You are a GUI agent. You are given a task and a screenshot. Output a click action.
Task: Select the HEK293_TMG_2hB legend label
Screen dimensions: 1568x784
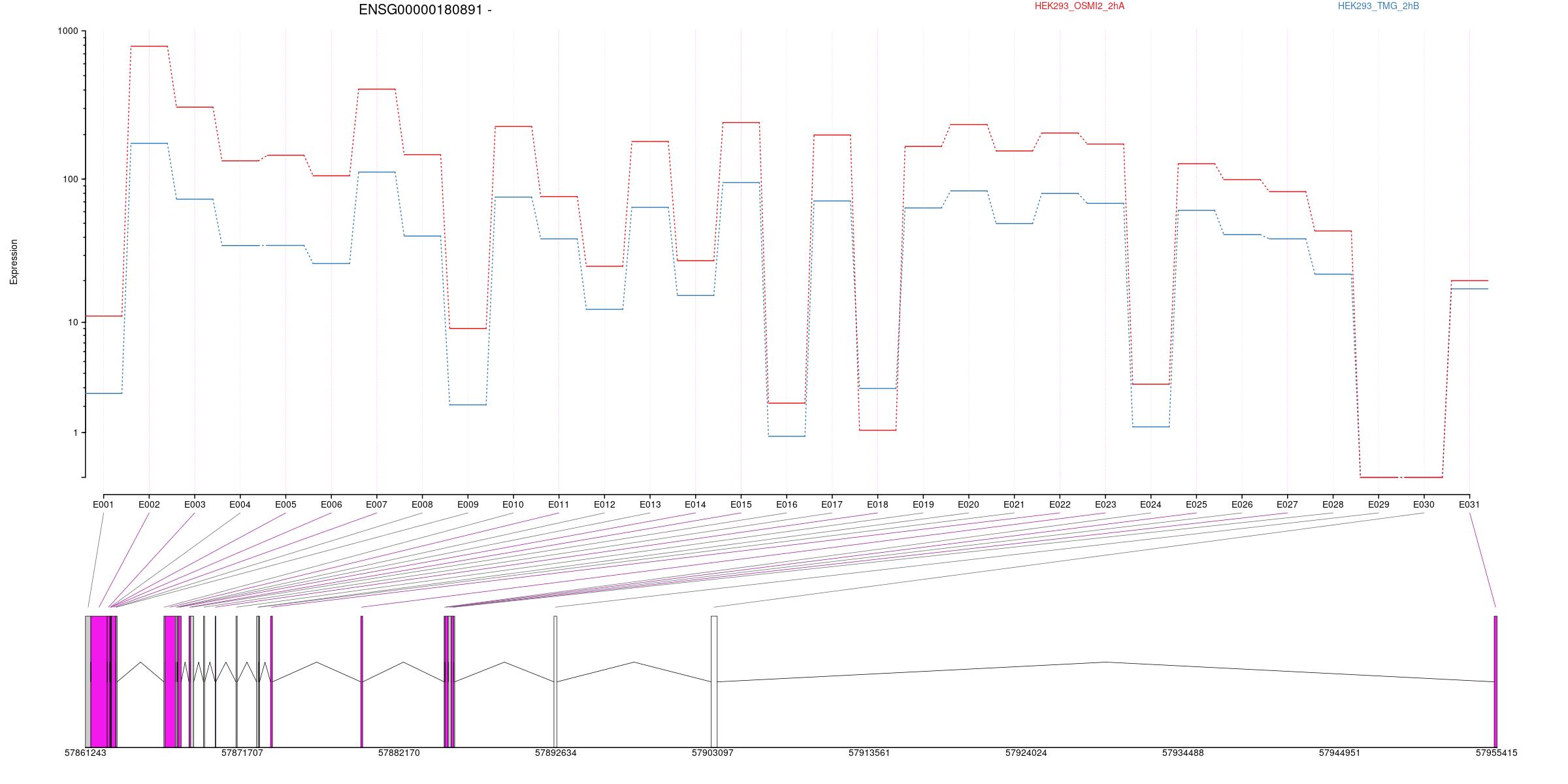[x=1379, y=6]
